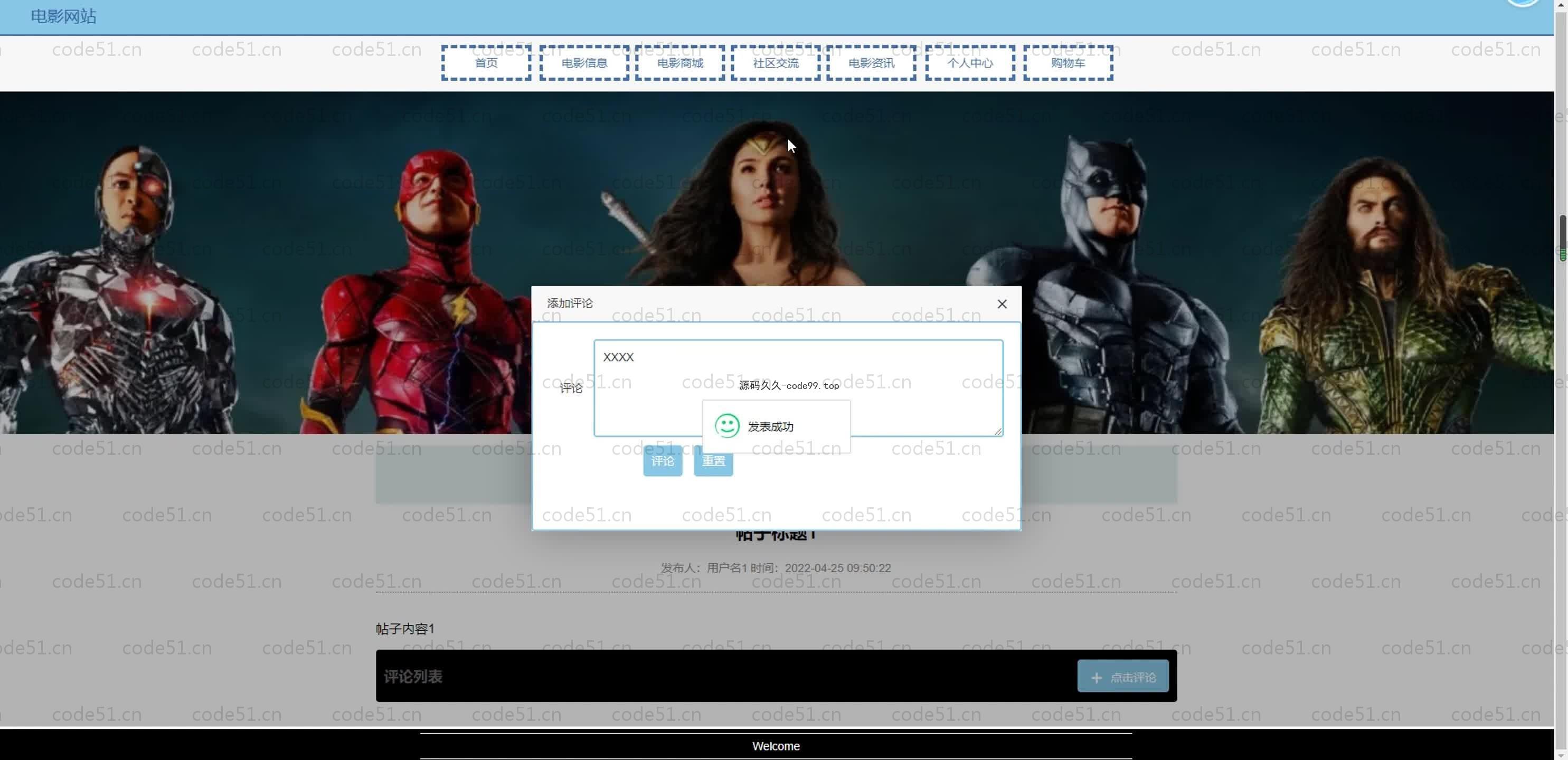Open the 电影商城 navigation item
This screenshot has width=1568, height=760.
(680, 63)
